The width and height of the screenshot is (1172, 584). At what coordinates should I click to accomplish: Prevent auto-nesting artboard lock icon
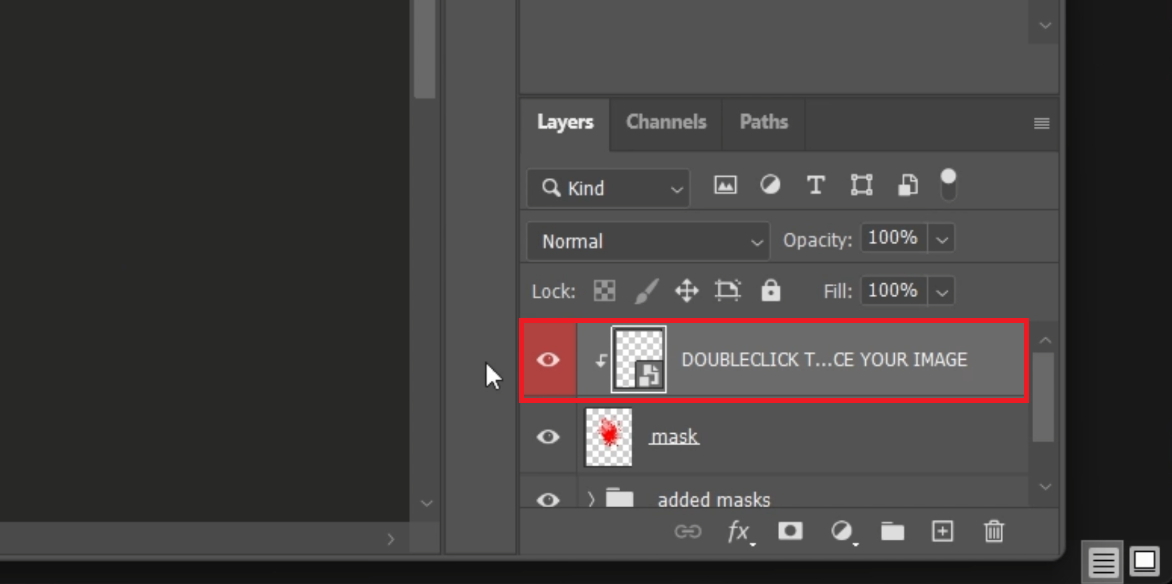727,290
